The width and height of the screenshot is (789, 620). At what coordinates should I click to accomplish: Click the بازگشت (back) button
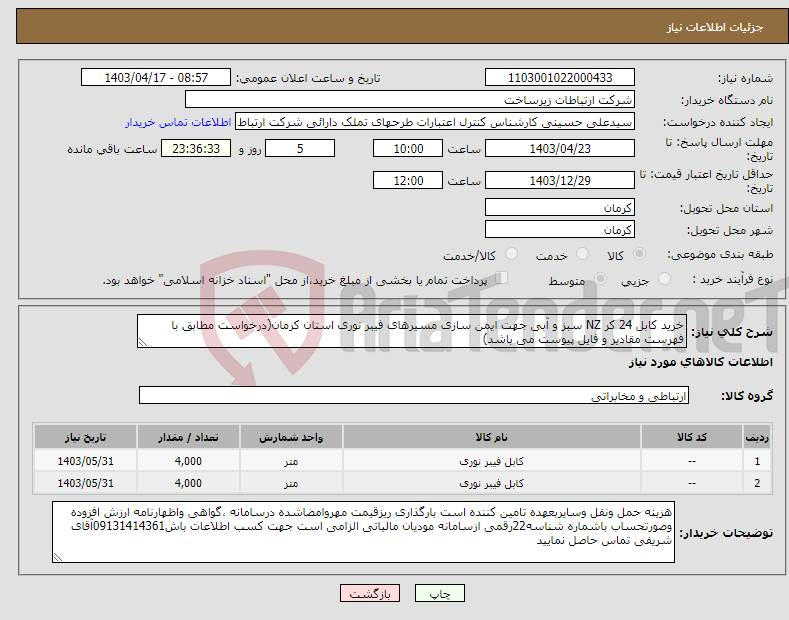pos(370,593)
